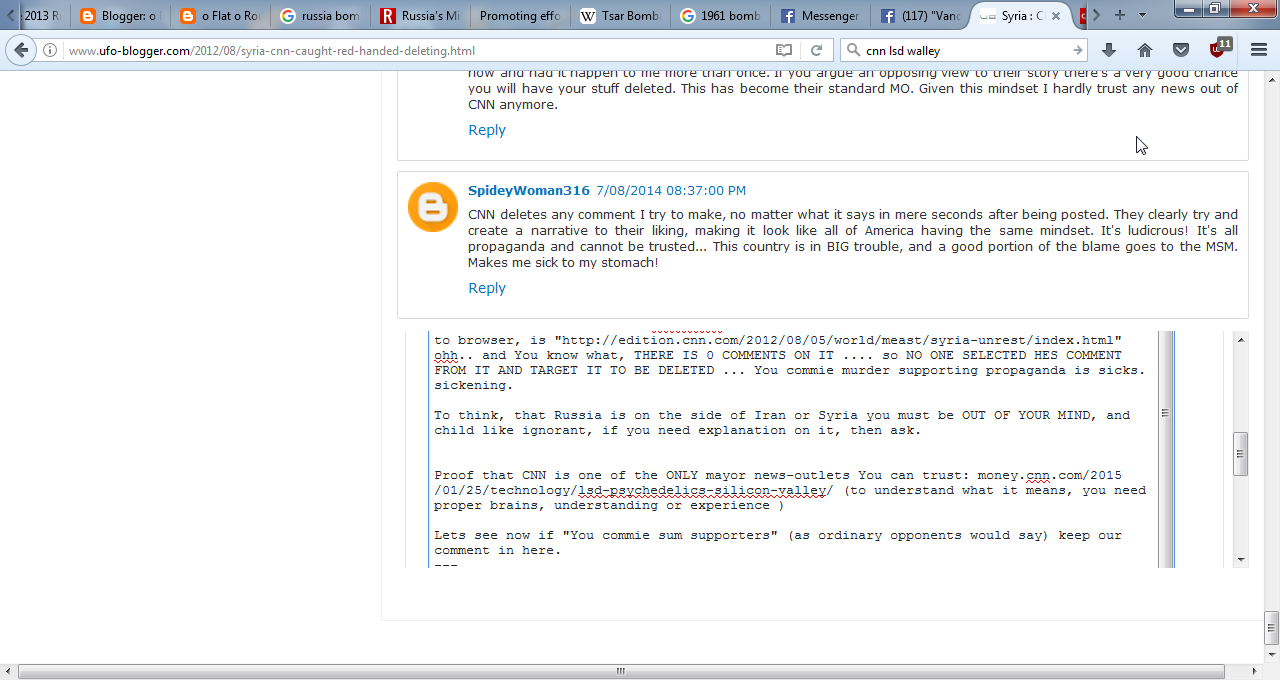Click the line starting 'Proof that CNN is one'
Image resolution: width=1280 pixels, height=680 pixels.
pyautogui.click(x=778, y=475)
